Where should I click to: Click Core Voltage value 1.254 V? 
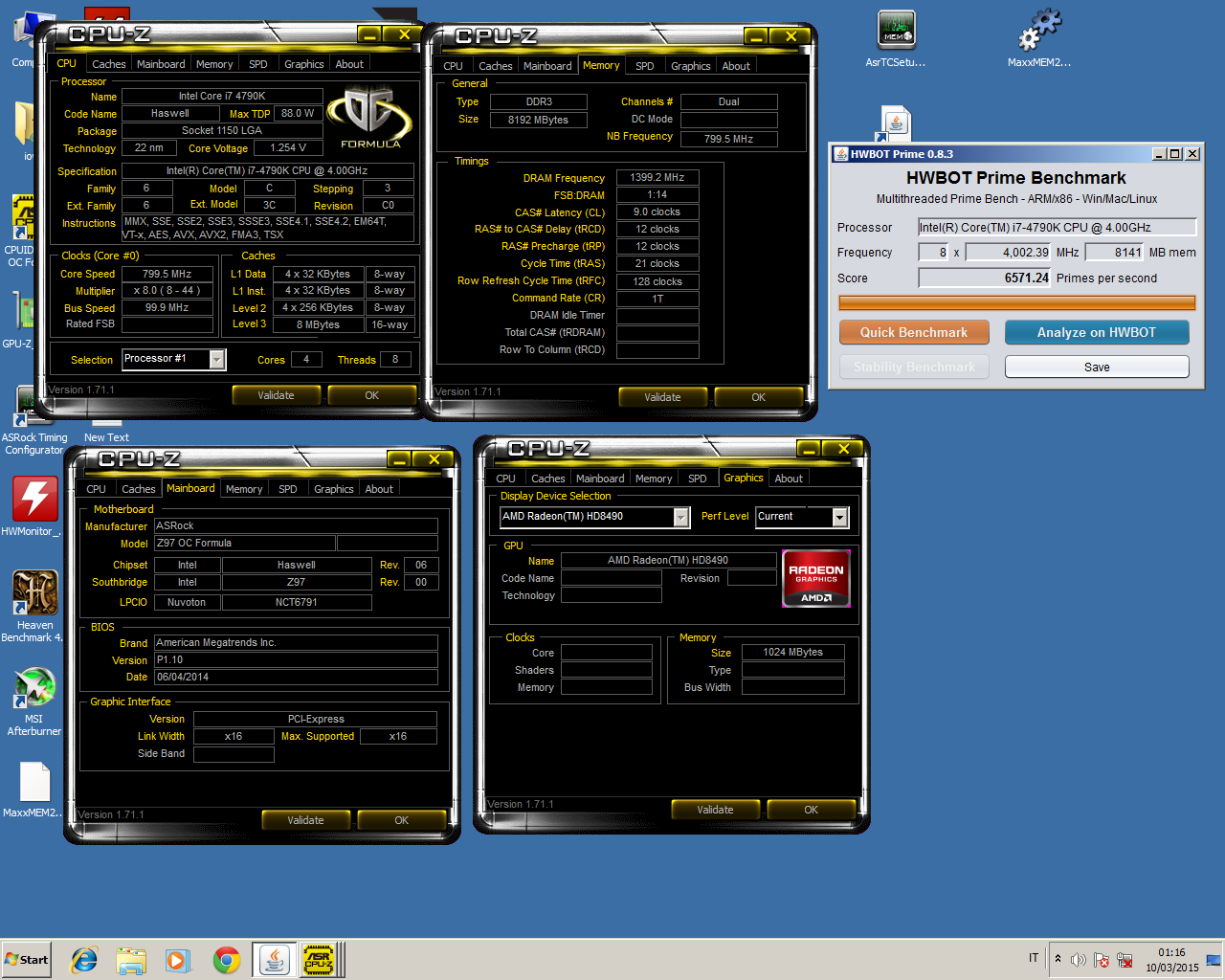click(288, 147)
